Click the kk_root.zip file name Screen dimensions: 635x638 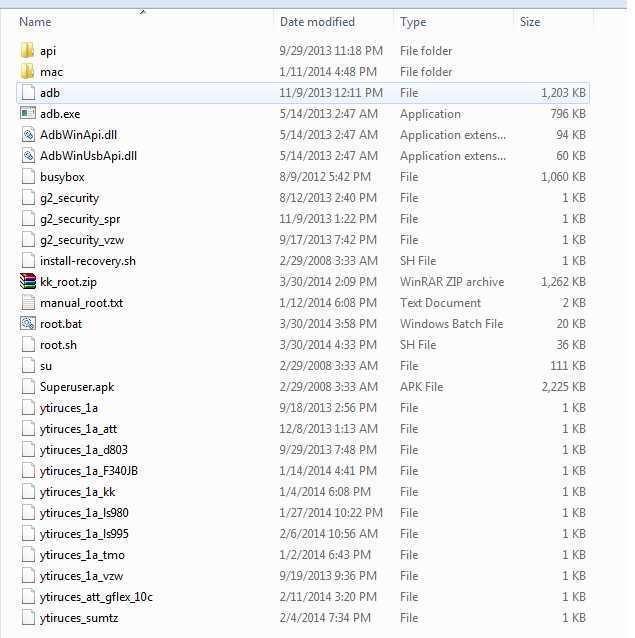point(68,282)
